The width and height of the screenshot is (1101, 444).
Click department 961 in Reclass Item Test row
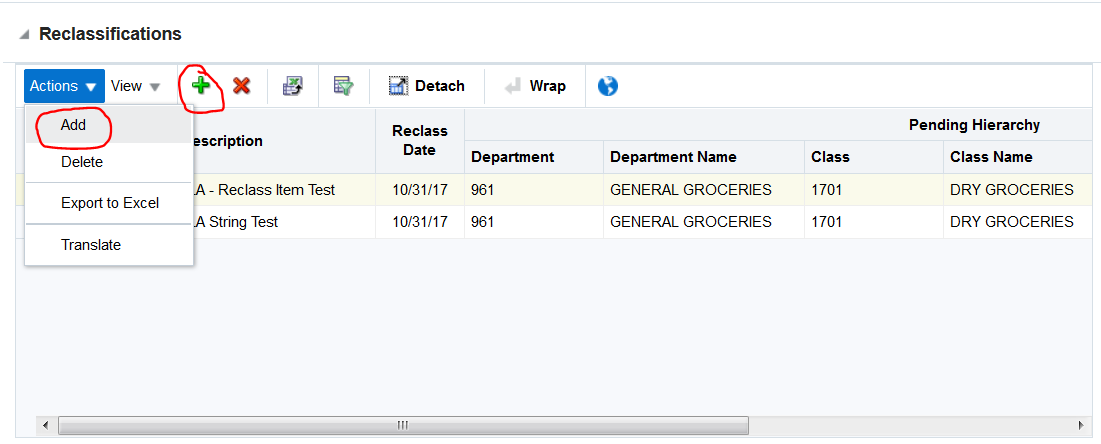click(534, 190)
